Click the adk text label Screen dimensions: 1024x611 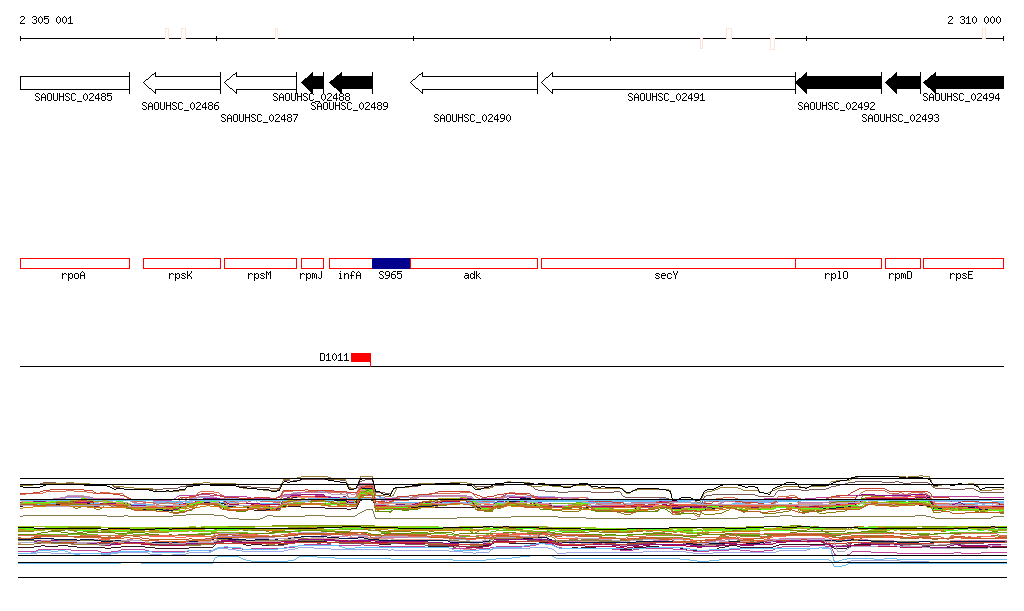(472, 275)
